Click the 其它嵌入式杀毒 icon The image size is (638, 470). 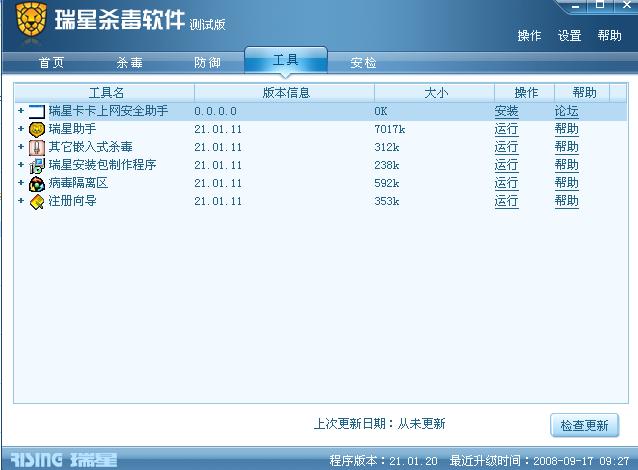[x=37, y=147]
